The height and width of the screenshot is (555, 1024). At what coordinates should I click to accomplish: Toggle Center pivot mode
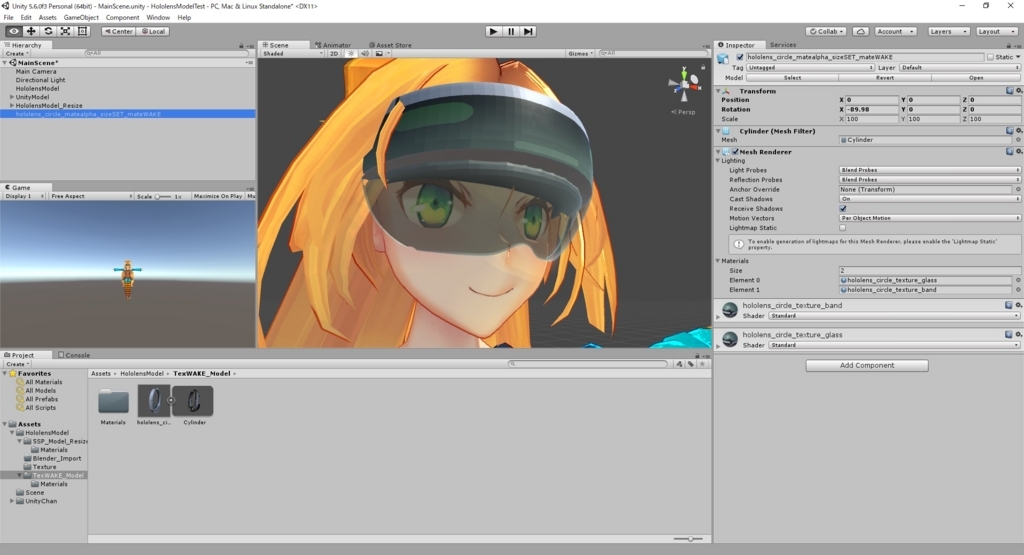118,31
